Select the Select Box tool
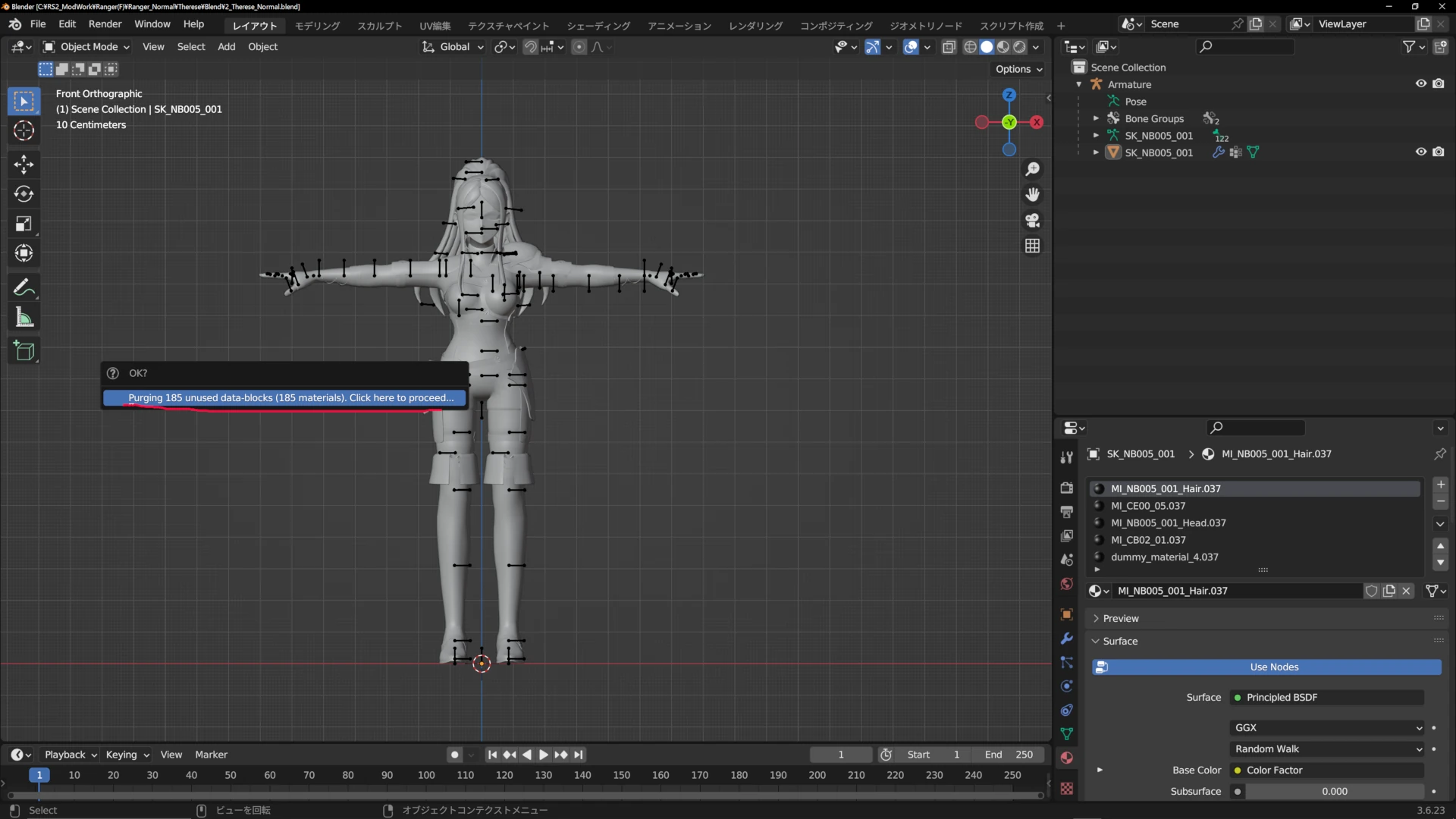The height and width of the screenshot is (819, 1456). [24, 101]
